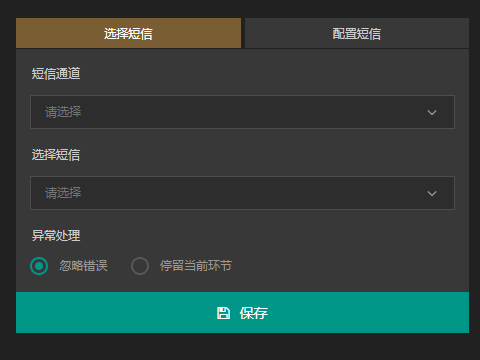480x360 pixels.
Task: Switch to the 配置短信 tab
Action: 357,33
